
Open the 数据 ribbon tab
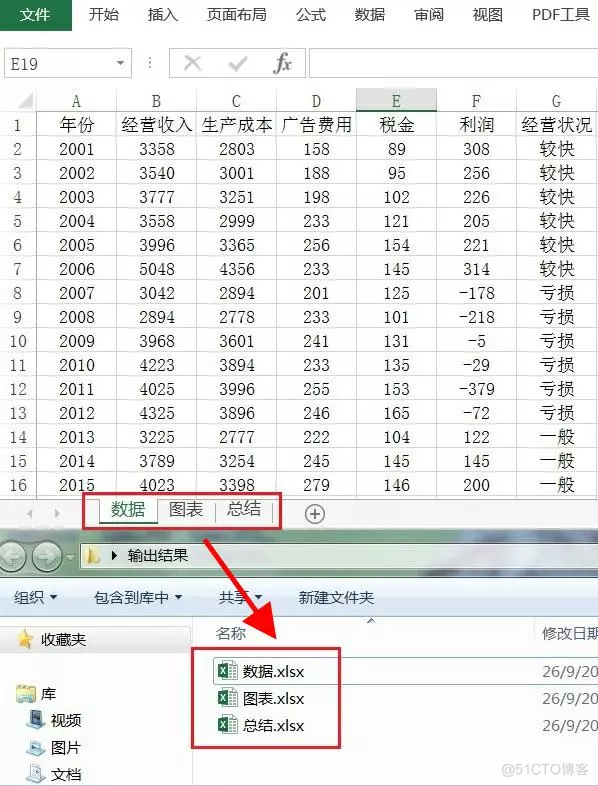pos(370,15)
